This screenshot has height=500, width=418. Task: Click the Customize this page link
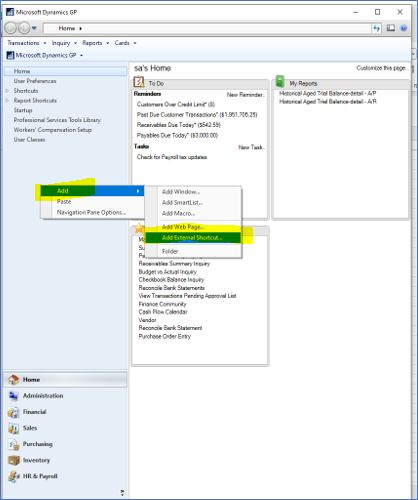coord(382,68)
